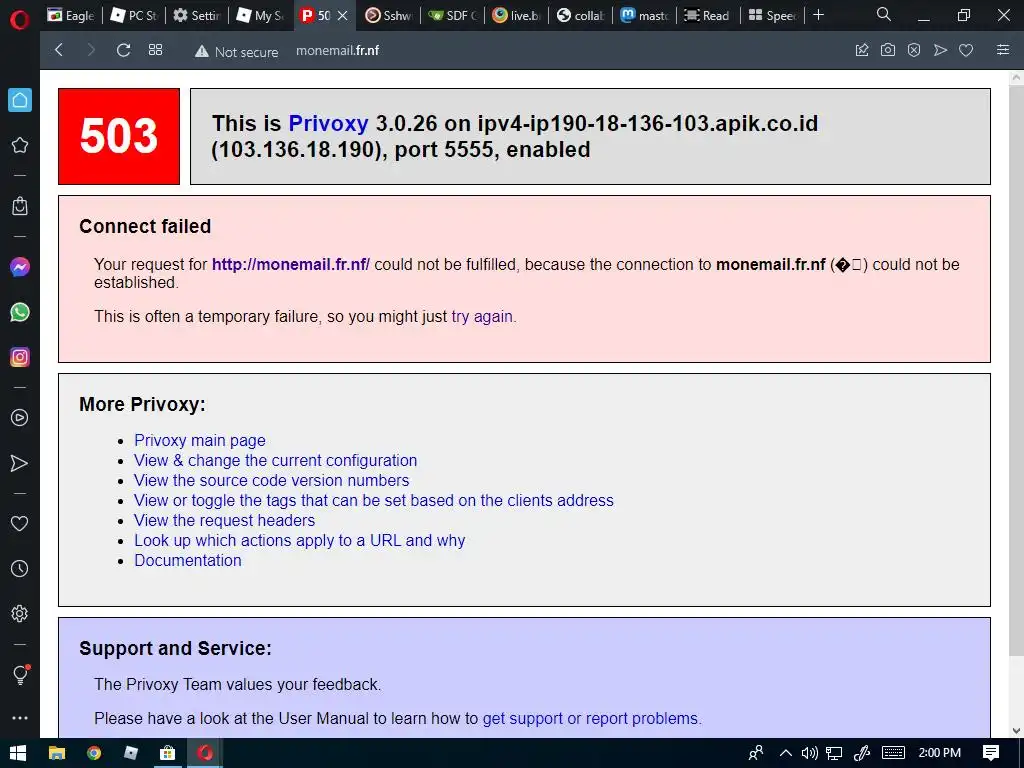Viewport: 1024px width, 768px height.
Task: Open the Windows Start menu
Action: tap(18, 753)
